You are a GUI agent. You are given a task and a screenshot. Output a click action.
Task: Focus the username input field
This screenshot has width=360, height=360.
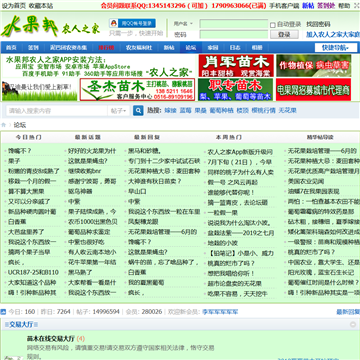point(234,24)
